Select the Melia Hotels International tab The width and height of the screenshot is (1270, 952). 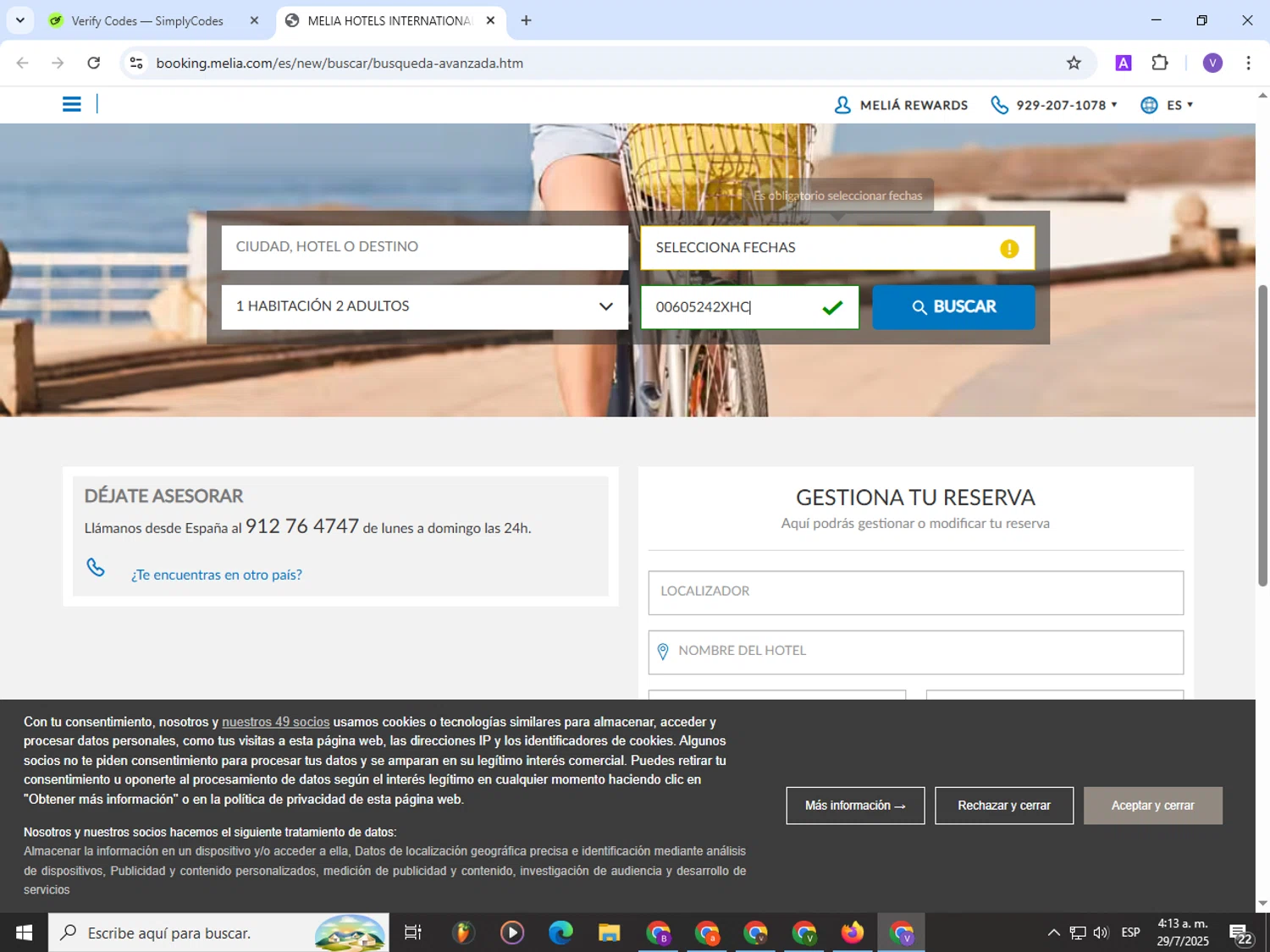tap(389, 20)
